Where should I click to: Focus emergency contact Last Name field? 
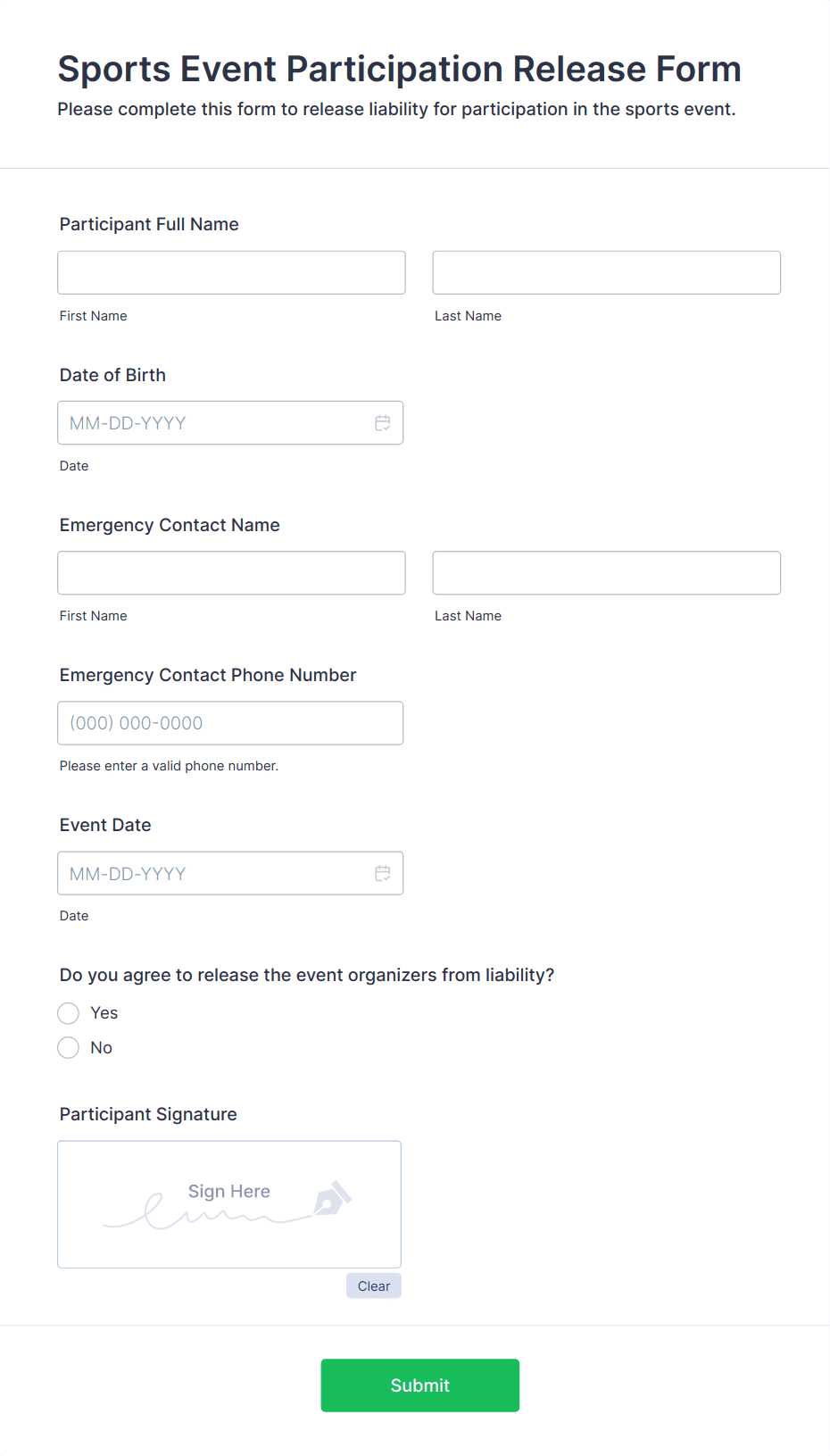606,573
